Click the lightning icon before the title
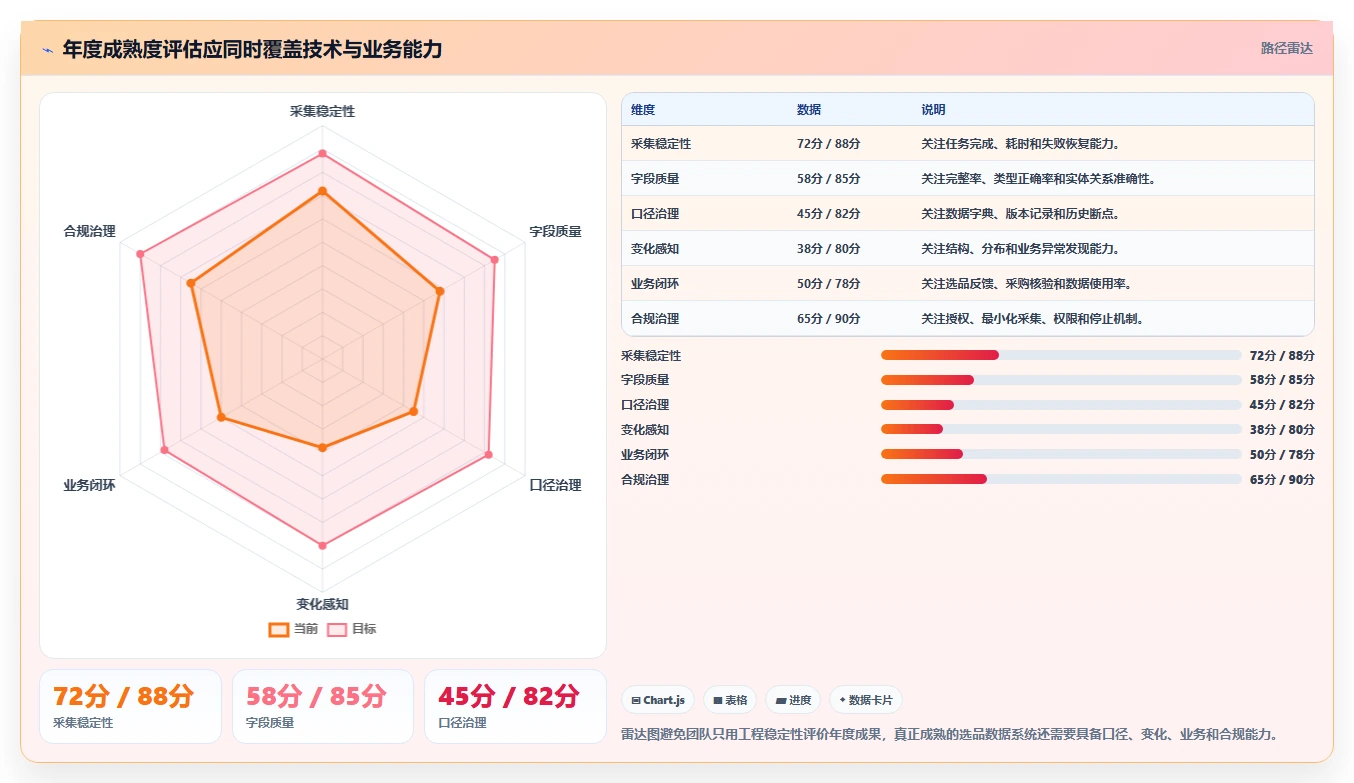The height and width of the screenshot is (783, 1354). (48, 50)
